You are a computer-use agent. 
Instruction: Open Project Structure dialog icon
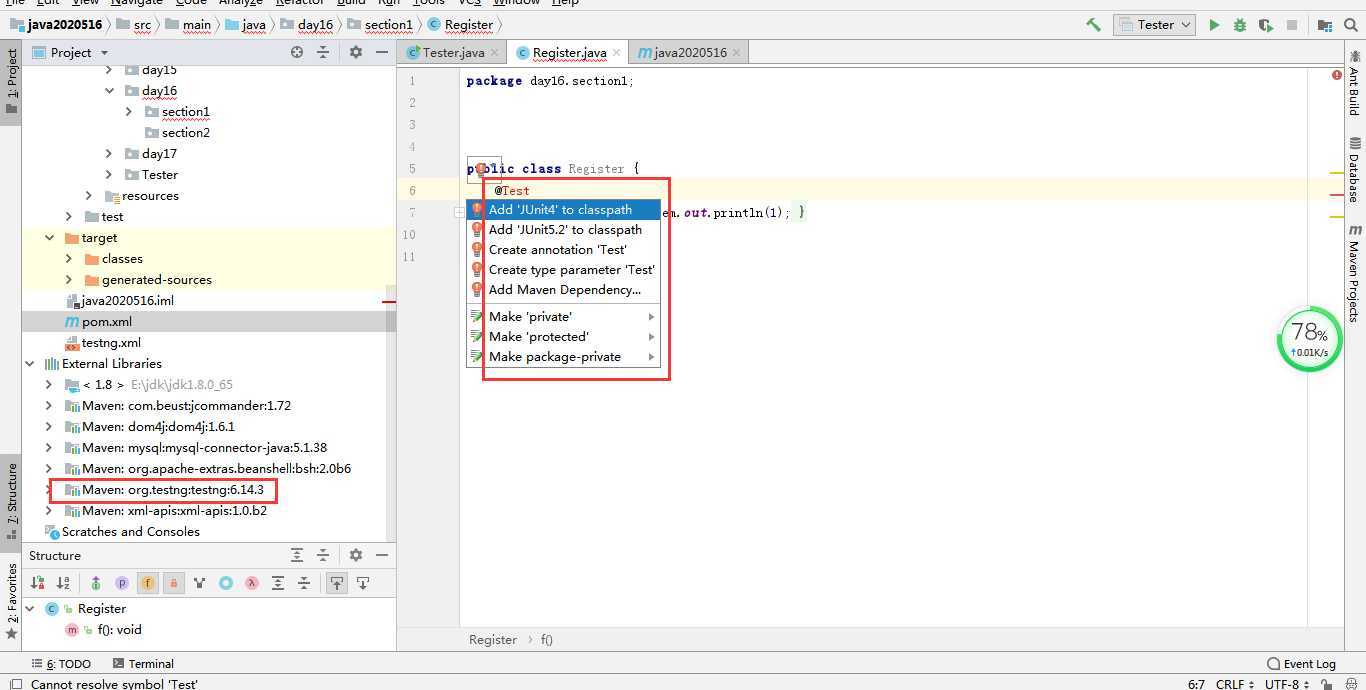tap(1325, 25)
